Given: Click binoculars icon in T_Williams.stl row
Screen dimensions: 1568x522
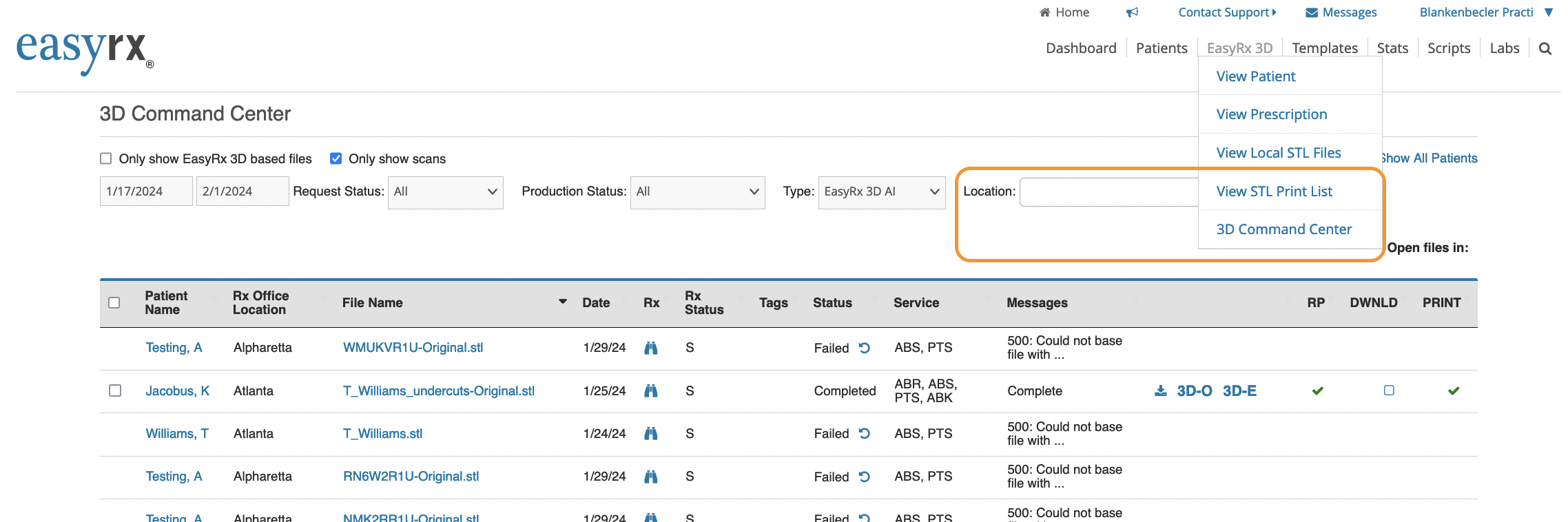Looking at the screenshot, I should 650,434.
